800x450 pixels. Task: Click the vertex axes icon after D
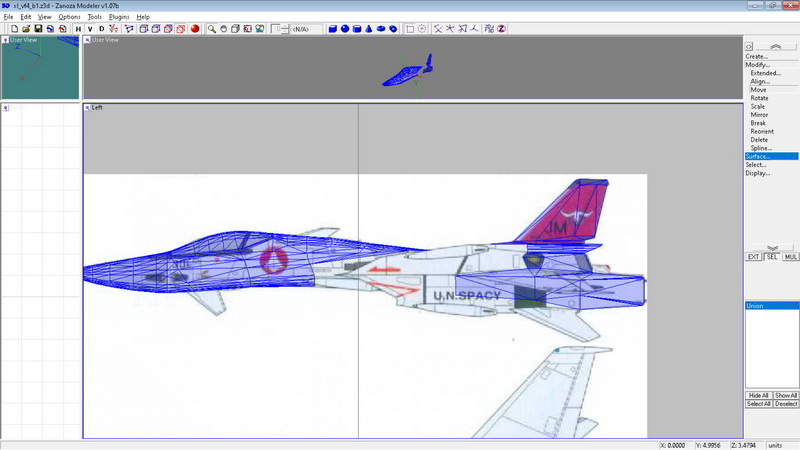113,29
